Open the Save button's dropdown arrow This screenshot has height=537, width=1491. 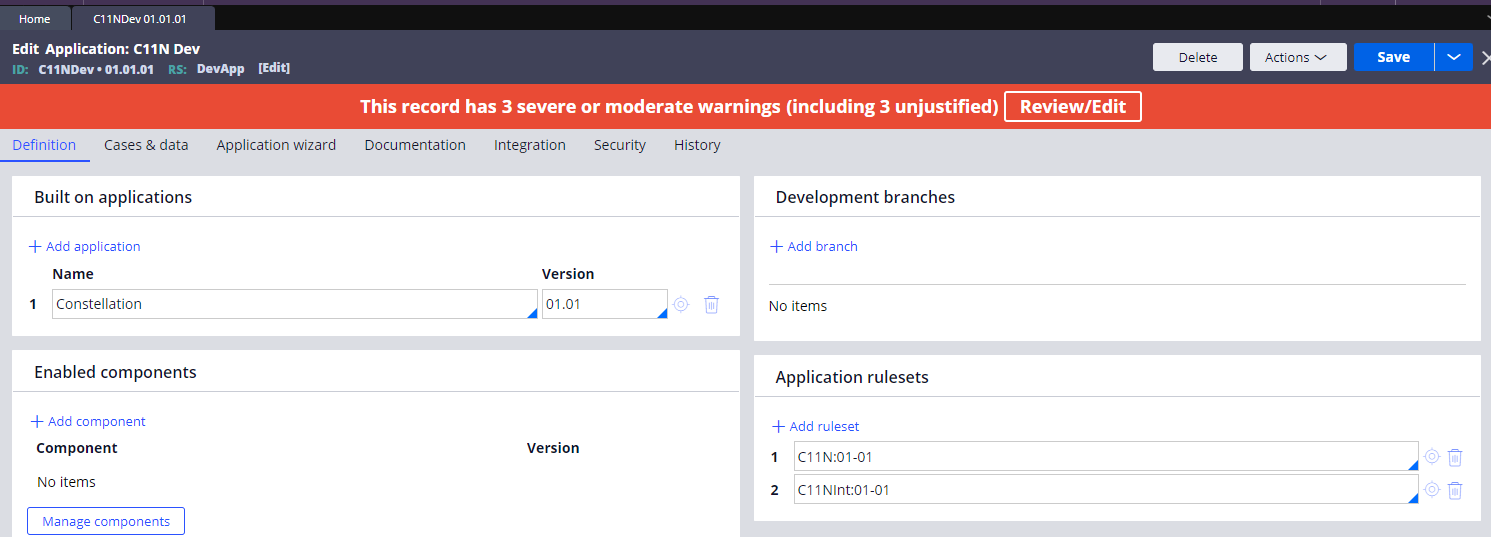1453,57
